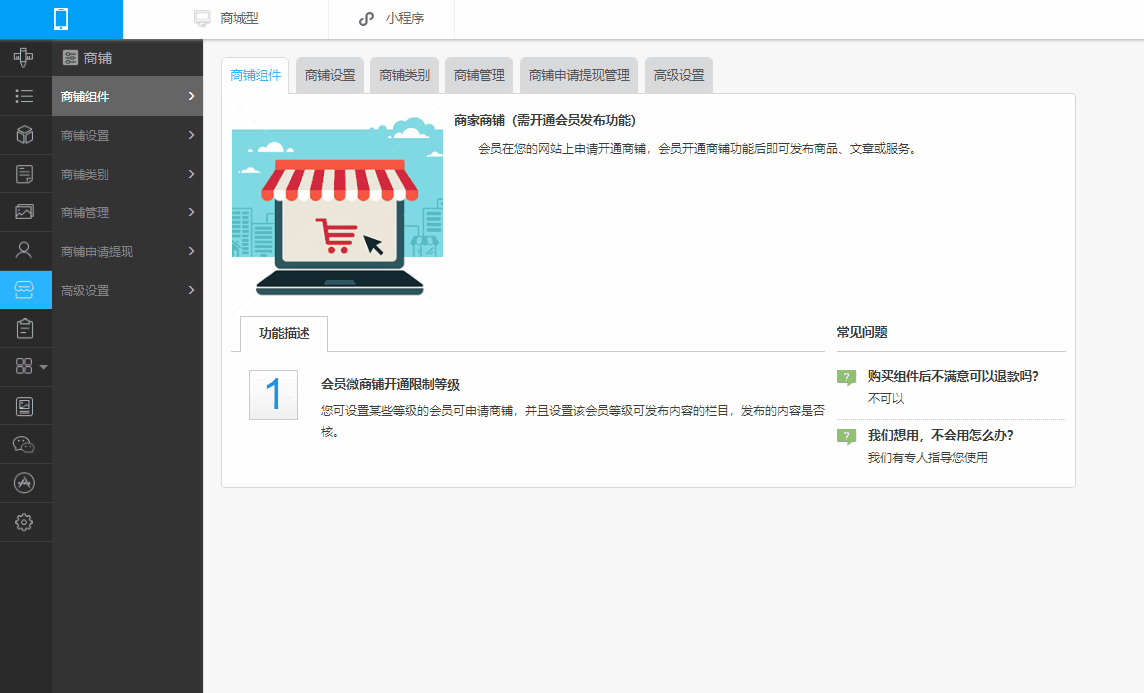Switch to the 小程序 top tab
1144x693 pixels.
(392, 19)
